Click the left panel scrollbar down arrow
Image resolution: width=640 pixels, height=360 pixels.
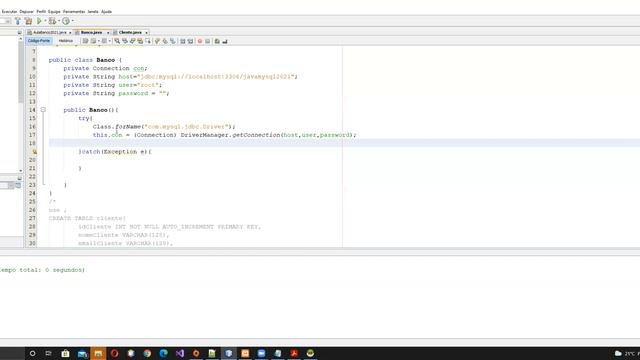pyautogui.click(x=20, y=171)
